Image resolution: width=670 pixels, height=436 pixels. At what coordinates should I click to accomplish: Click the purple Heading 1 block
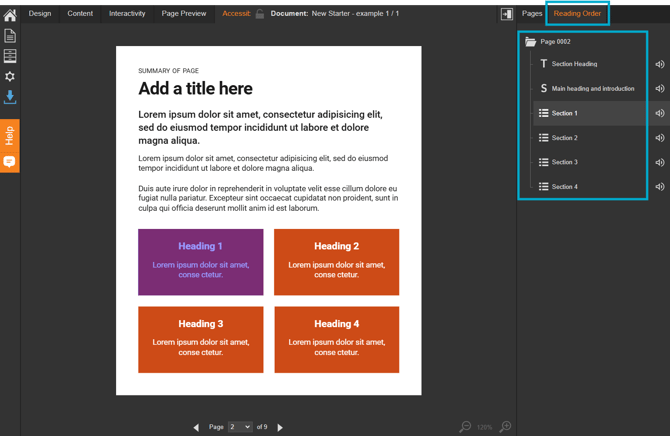click(x=201, y=262)
